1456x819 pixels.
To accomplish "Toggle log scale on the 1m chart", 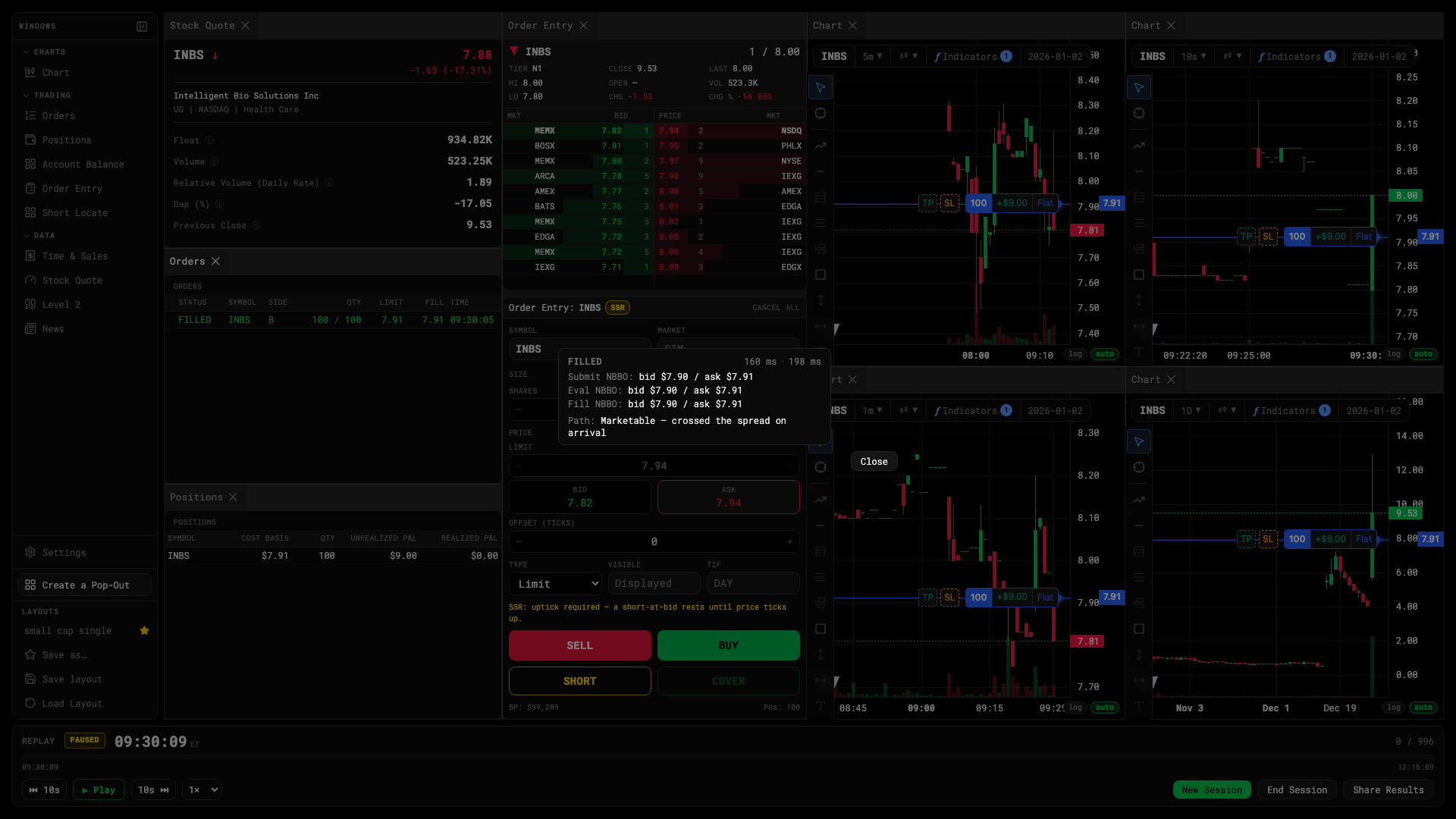I will 1075,708.
